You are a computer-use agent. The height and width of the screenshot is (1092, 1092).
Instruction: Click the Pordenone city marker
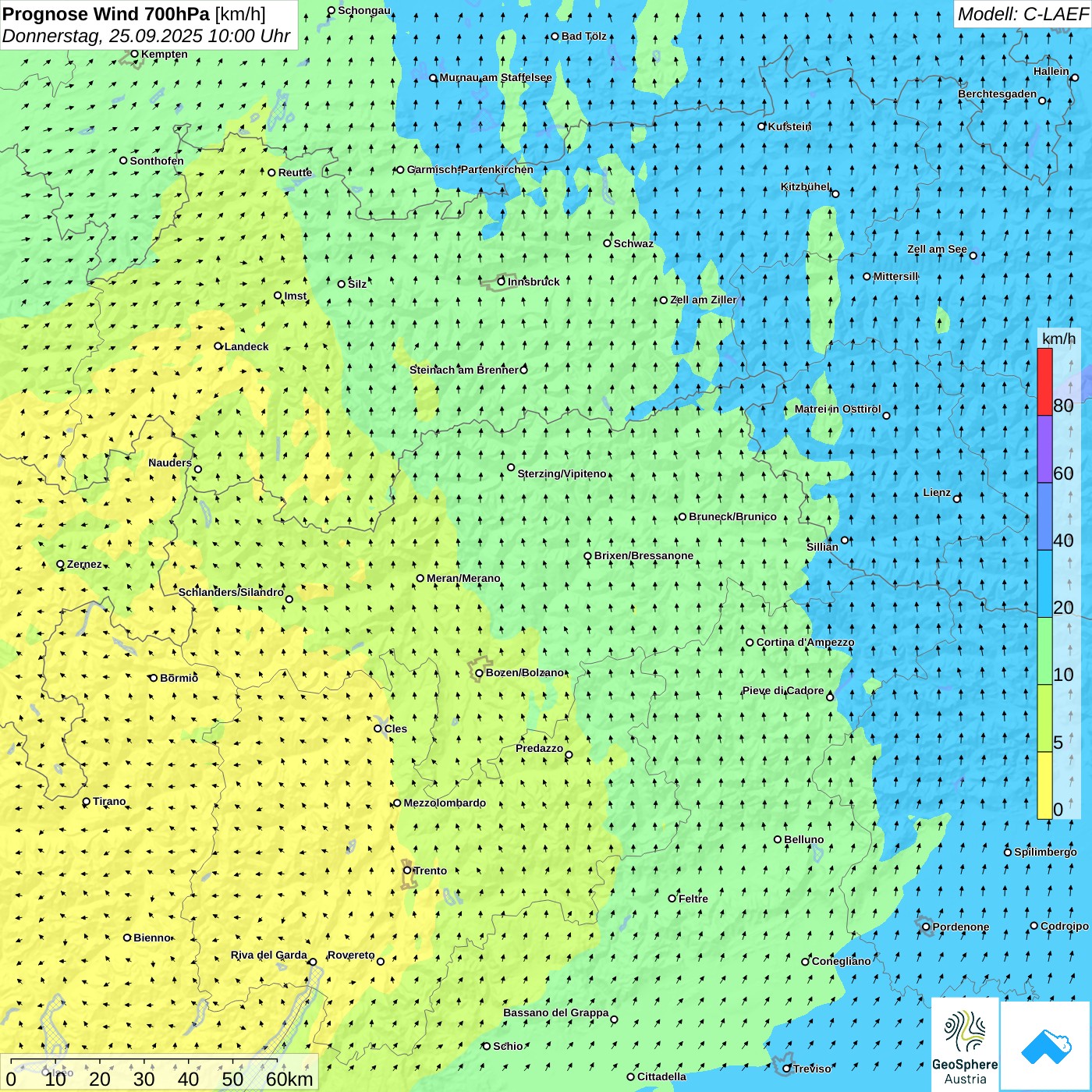click(926, 927)
